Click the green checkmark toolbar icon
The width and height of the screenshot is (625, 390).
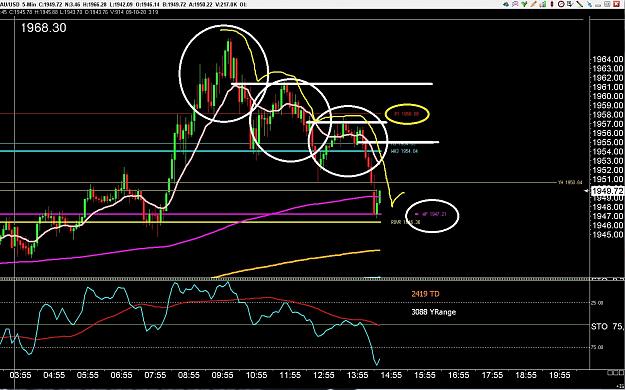tap(524, 4)
